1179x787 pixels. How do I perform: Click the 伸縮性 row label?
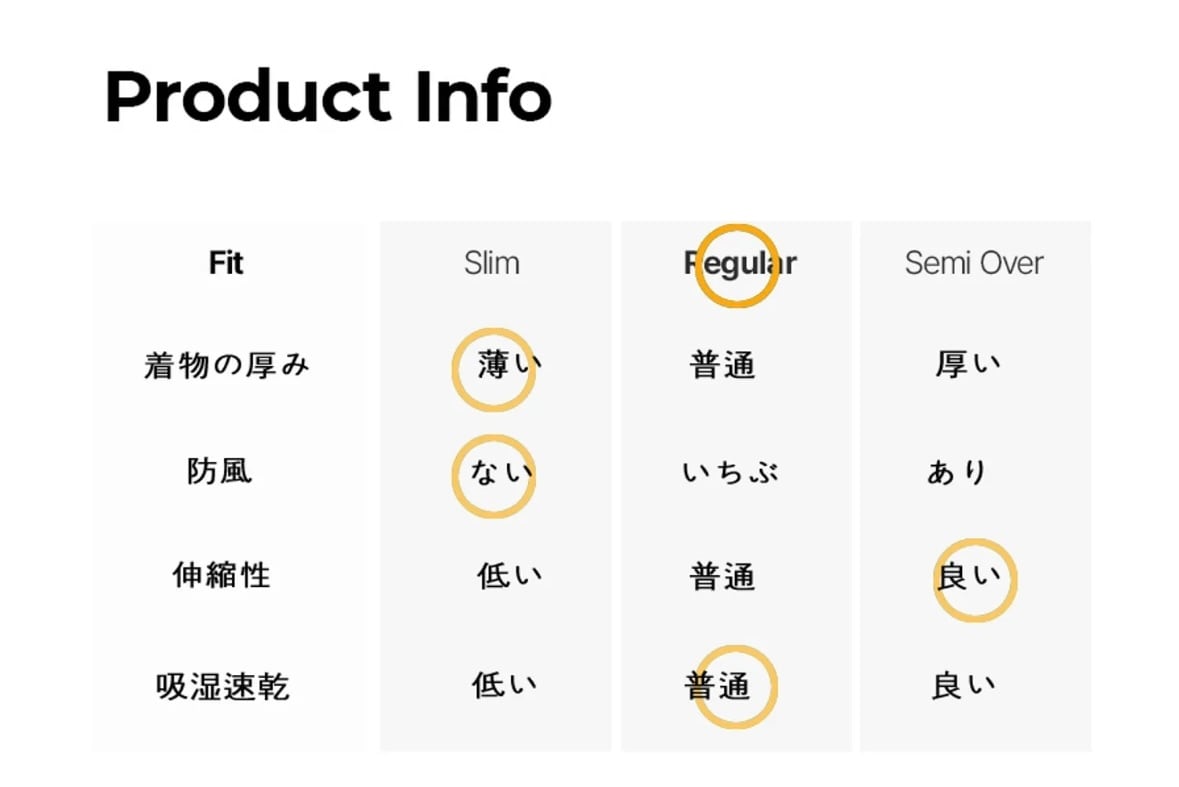click(x=222, y=576)
